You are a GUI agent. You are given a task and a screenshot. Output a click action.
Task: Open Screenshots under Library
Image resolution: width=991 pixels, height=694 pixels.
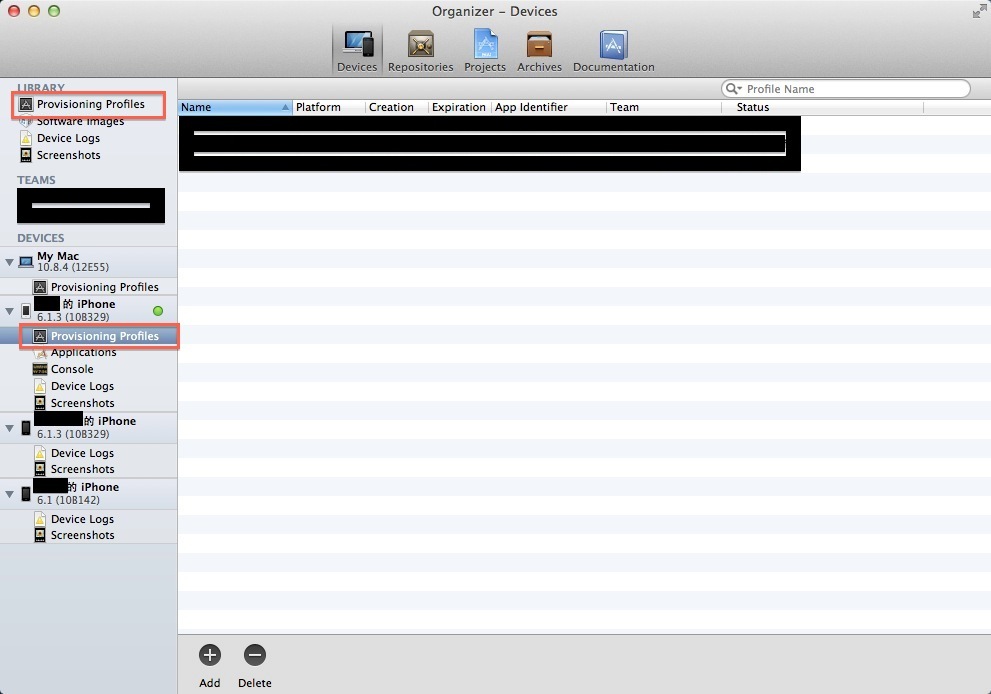coord(68,155)
